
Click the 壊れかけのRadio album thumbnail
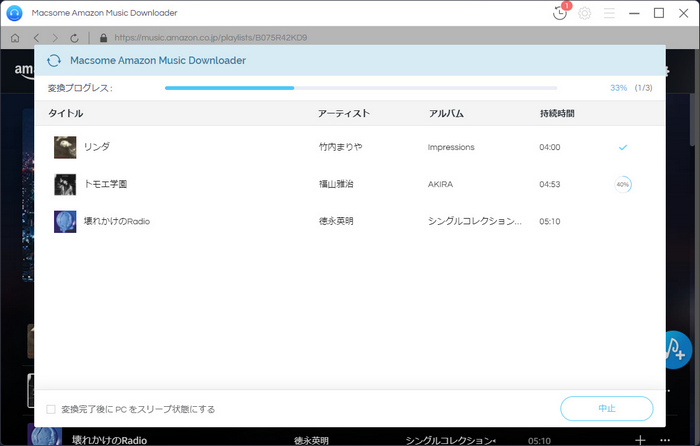(x=65, y=221)
